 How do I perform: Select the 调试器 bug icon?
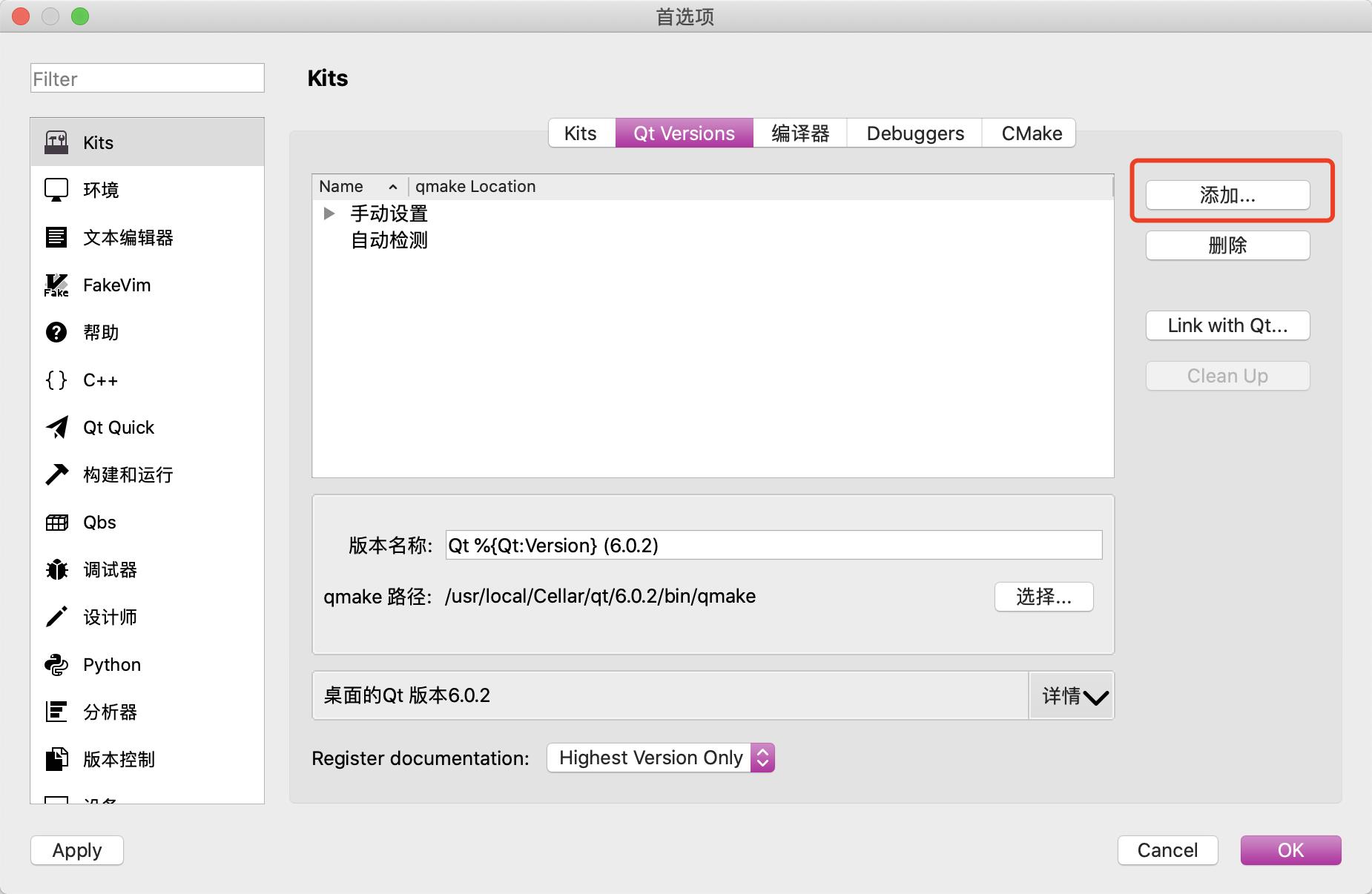(x=56, y=569)
